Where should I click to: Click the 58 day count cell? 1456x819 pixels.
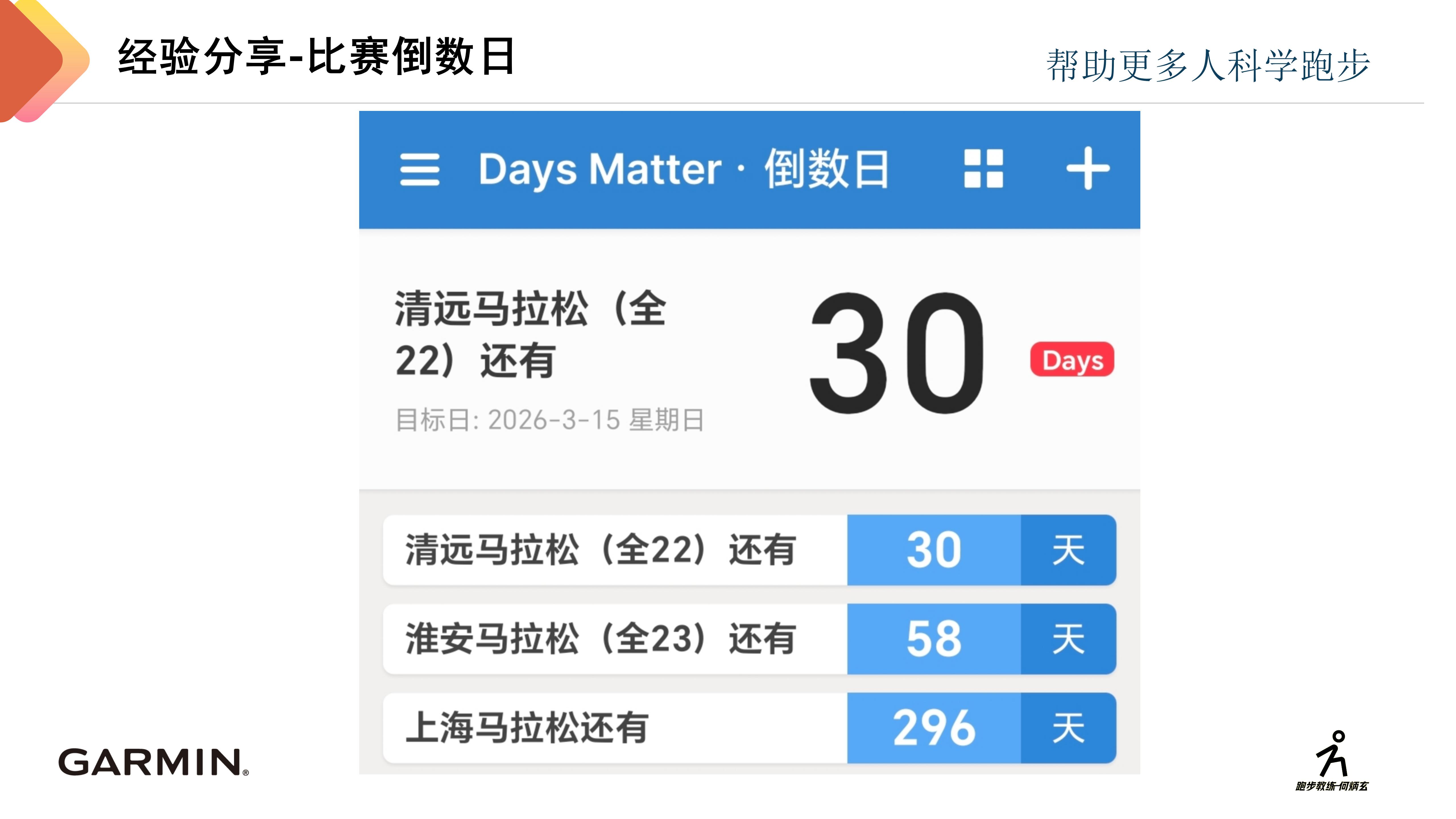point(934,639)
